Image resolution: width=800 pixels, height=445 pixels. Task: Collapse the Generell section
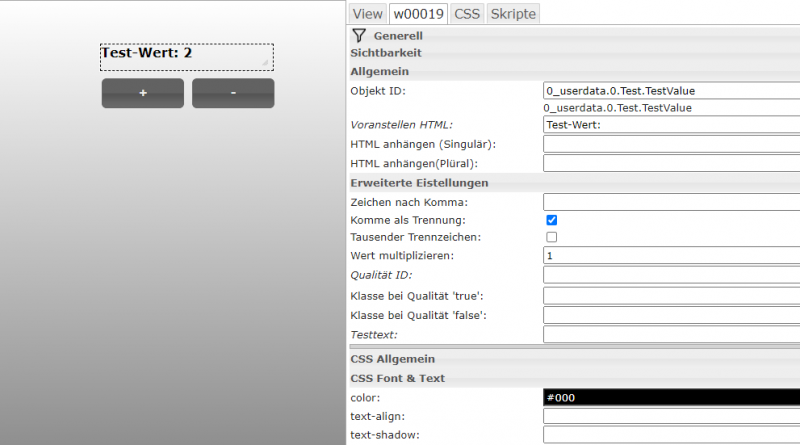pyautogui.click(x=397, y=35)
